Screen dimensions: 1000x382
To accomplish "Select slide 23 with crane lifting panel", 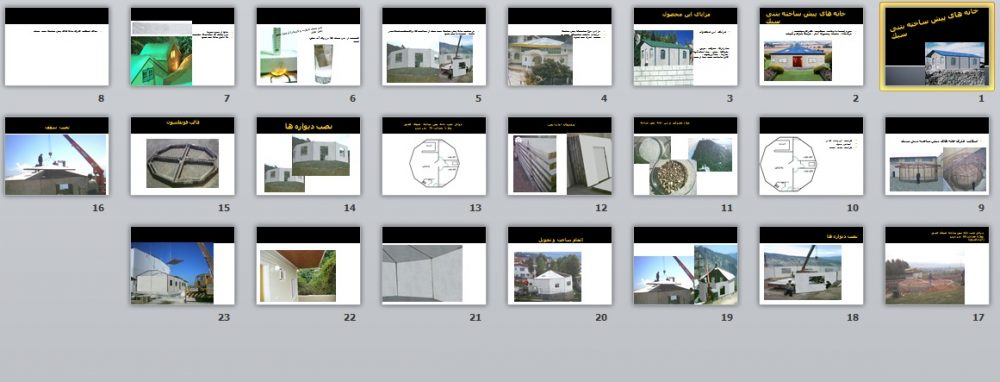I will coord(182,265).
